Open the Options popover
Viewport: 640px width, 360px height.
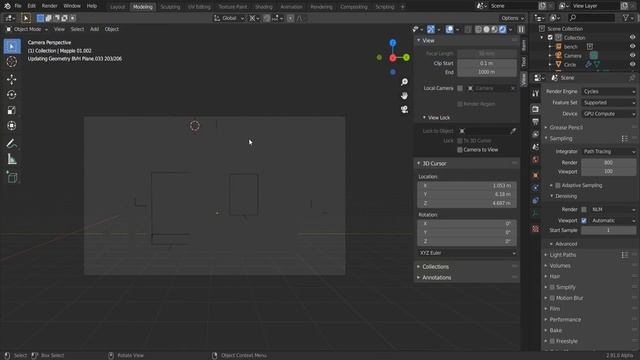tap(512, 18)
